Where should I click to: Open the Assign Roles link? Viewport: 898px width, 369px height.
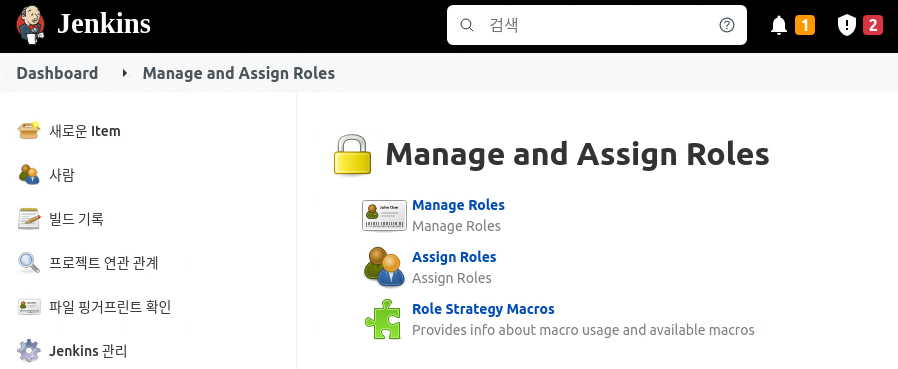click(454, 257)
